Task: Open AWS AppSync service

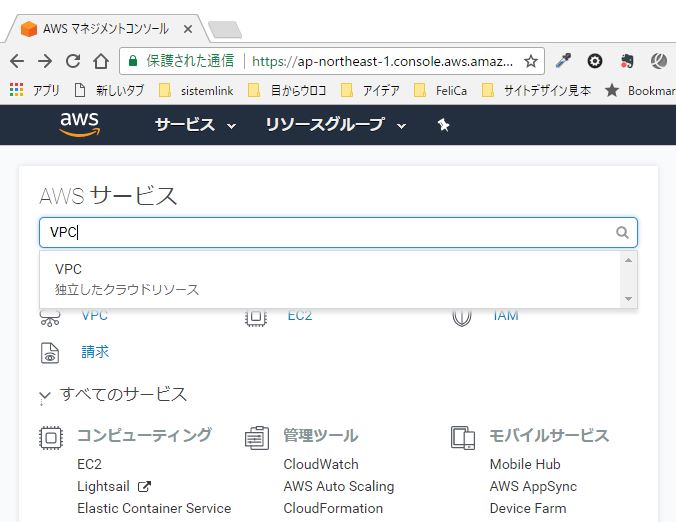Action: click(x=533, y=486)
